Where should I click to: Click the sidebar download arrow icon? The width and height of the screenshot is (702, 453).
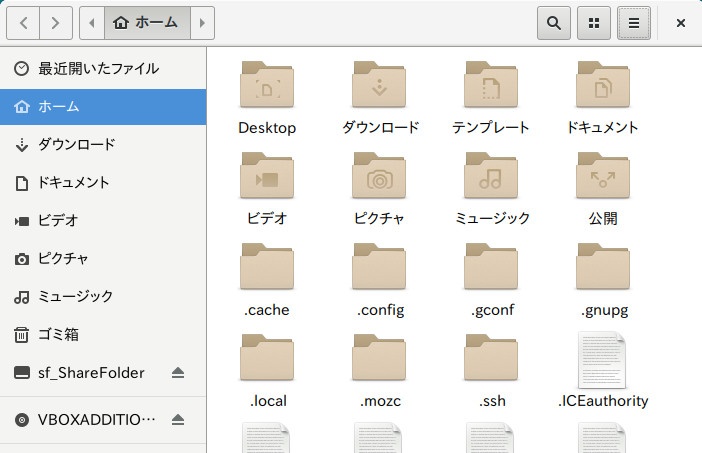tap(21, 145)
